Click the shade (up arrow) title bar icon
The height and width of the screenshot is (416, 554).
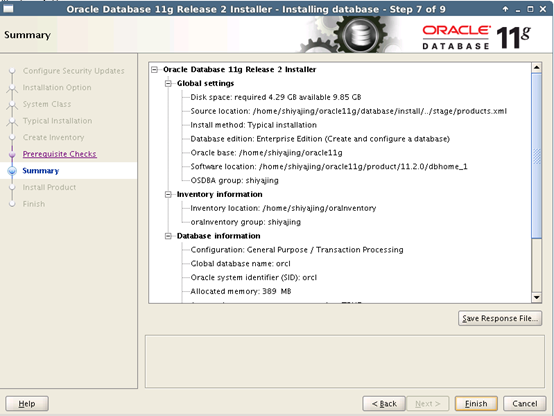506,9
